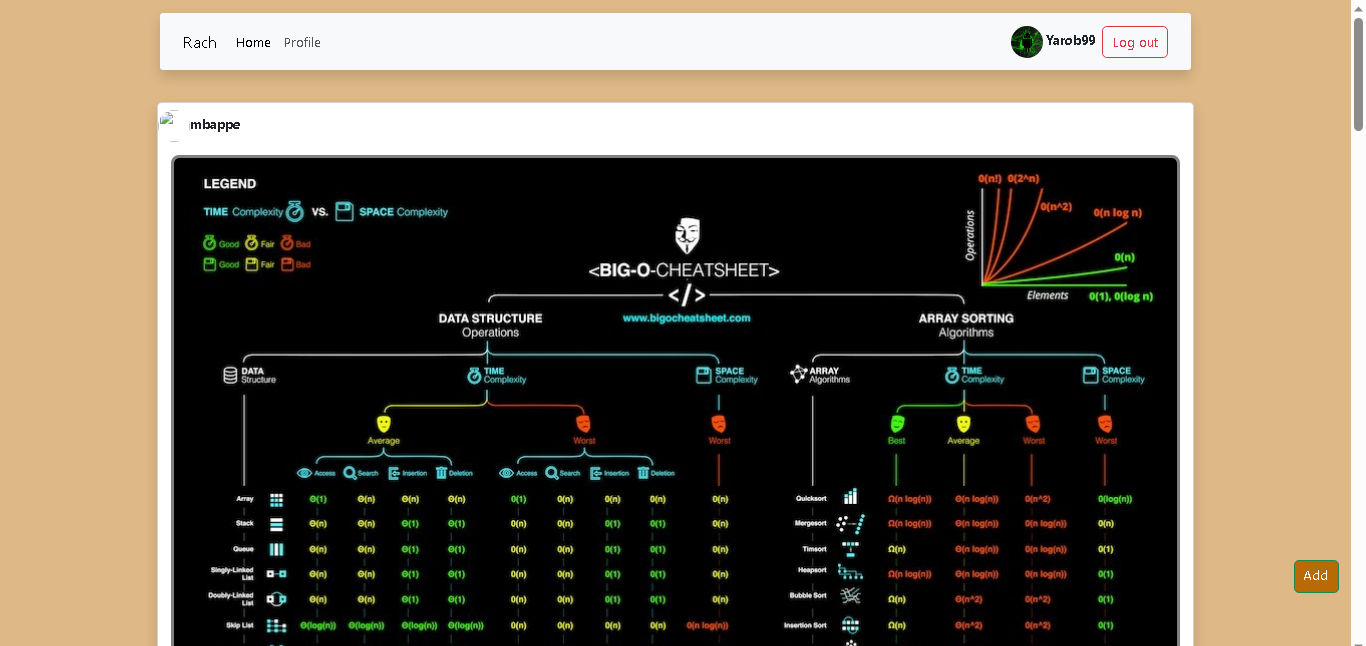1366x646 pixels.
Task: Select the Yarob99 username in navbar
Action: coord(1070,41)
